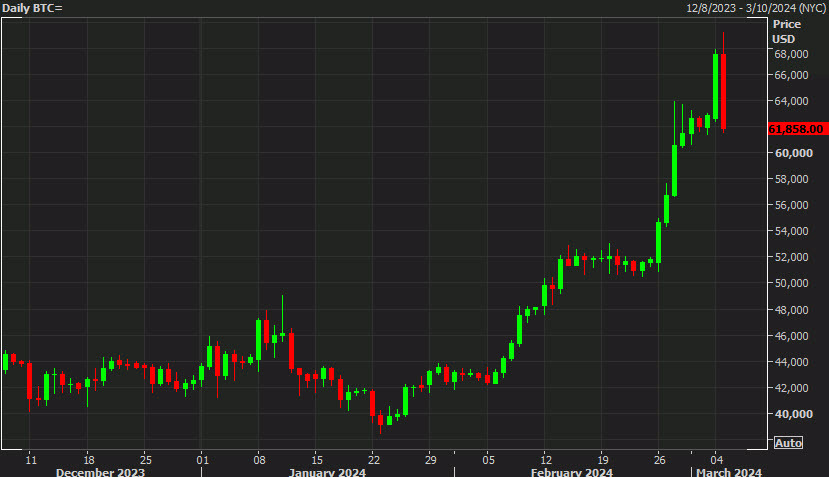The width and height of the screenshot is (829, 477).
Task: Click the 50,000 price axis label
Action: tap(791, 283)
